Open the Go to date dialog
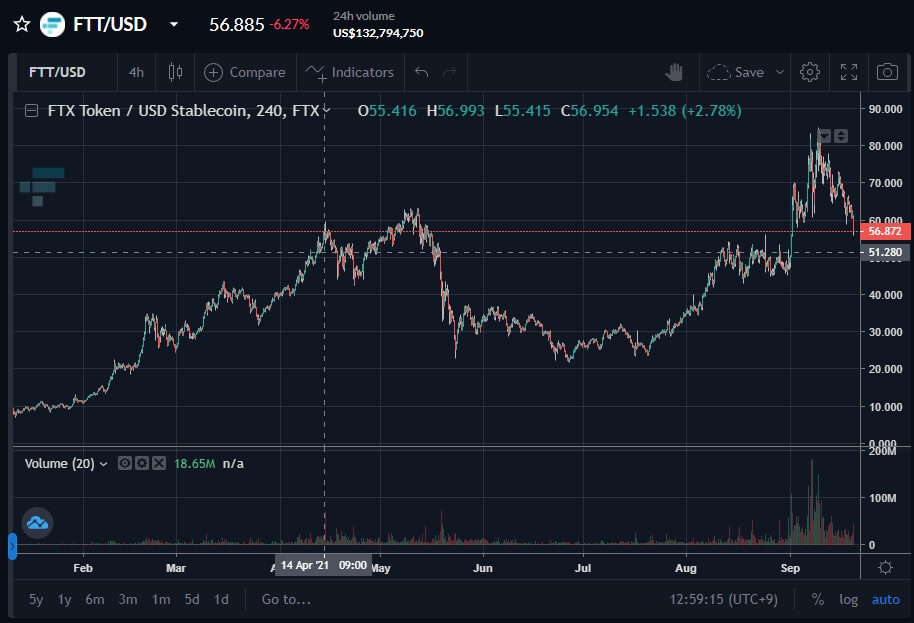 click(x=286, y=599)
